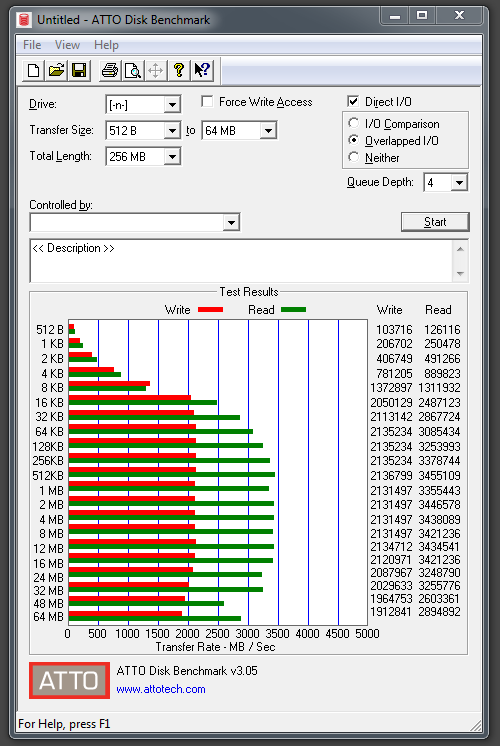Visit the www.attotech.com link
The image size is (500, 746).
click(161, 689)
